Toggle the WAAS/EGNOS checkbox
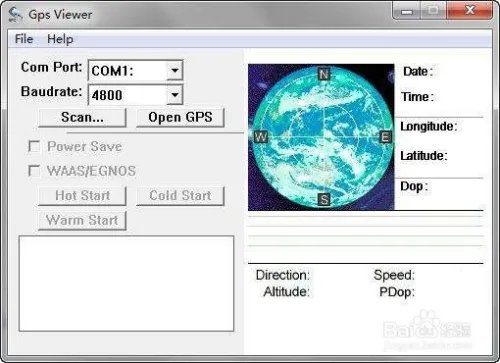This screenshot has width=500, height=363. [34, 171]
